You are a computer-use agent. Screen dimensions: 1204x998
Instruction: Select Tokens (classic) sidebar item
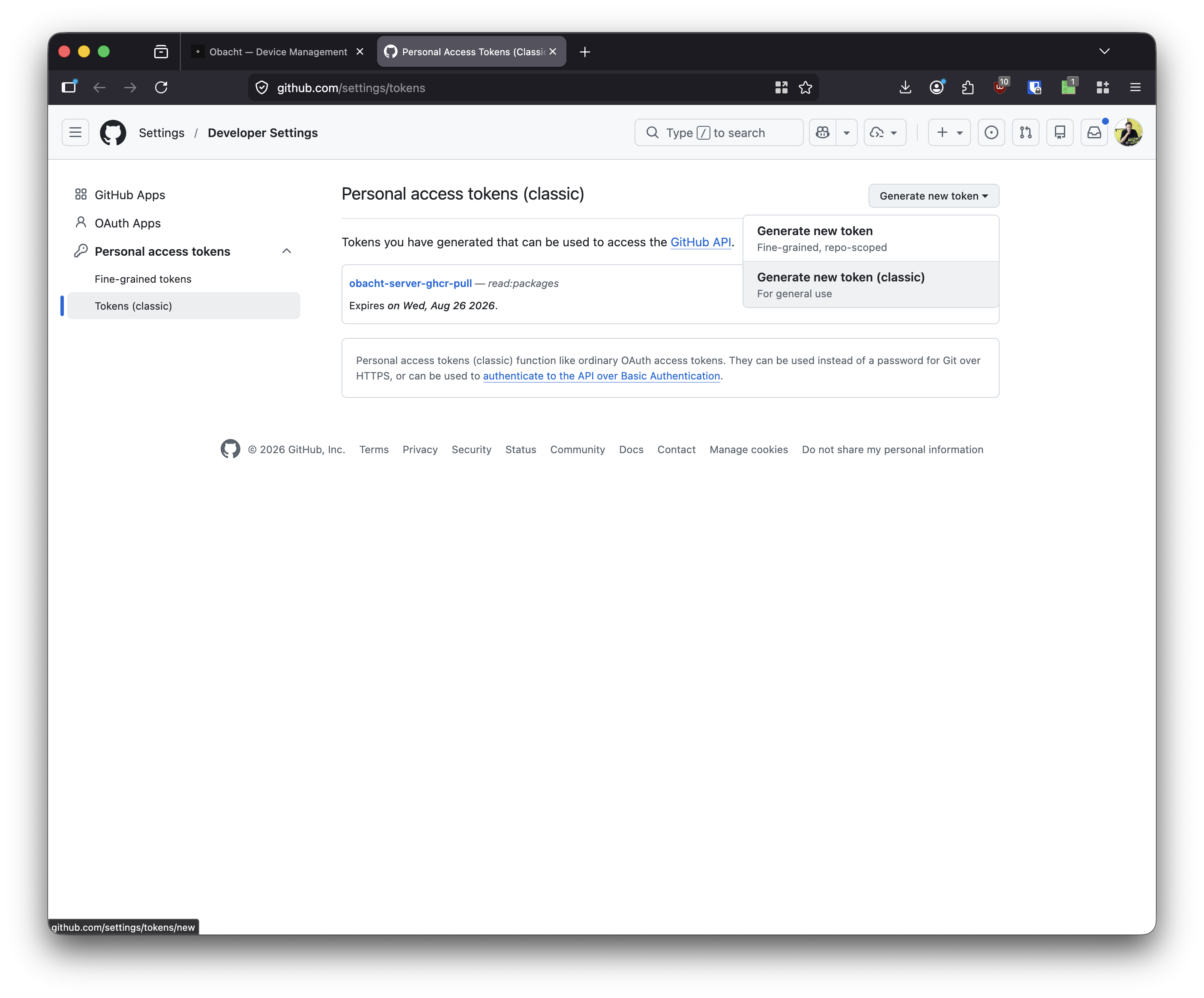[x=183, y=305]
